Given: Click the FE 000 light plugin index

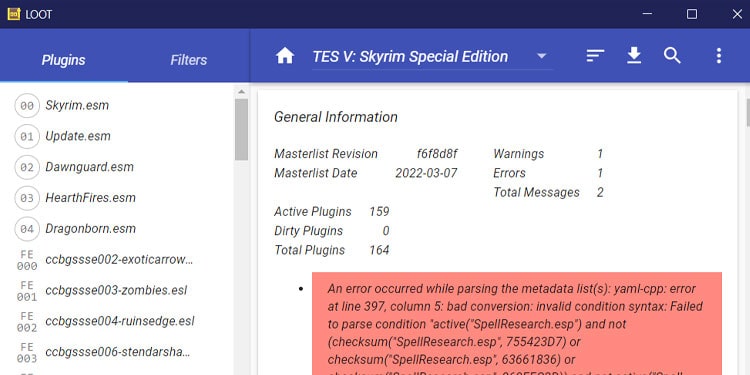Looking at the screenshot, I should 27,260.
